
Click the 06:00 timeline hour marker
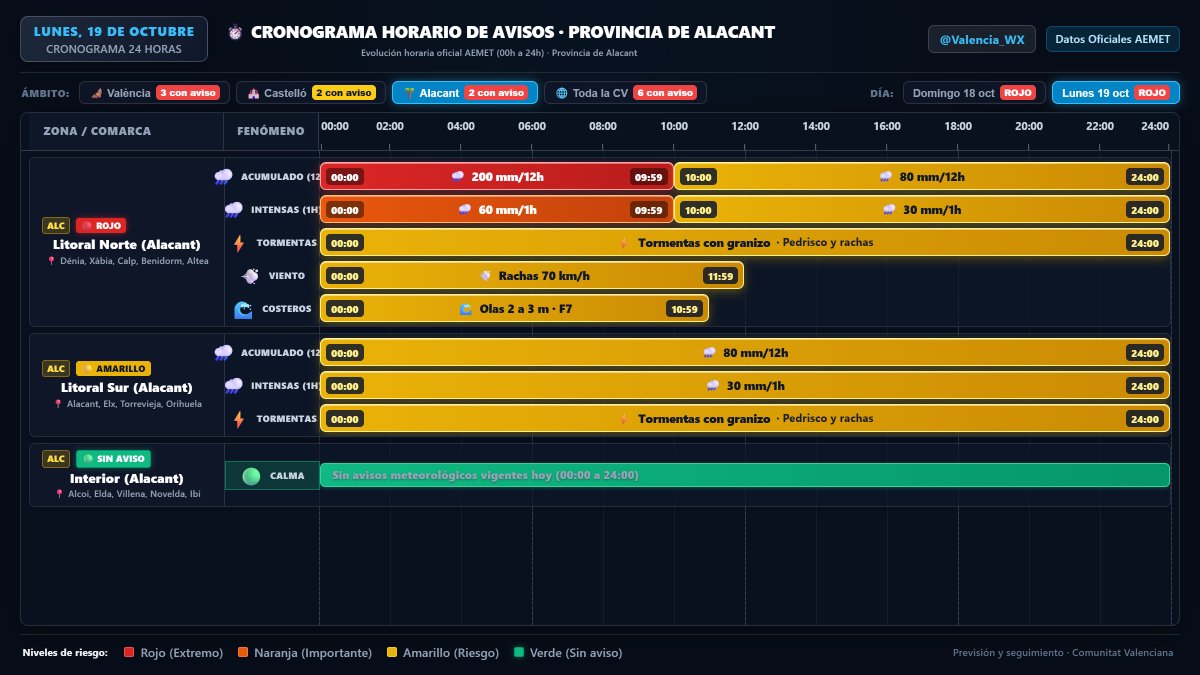[x=532, y=126]
